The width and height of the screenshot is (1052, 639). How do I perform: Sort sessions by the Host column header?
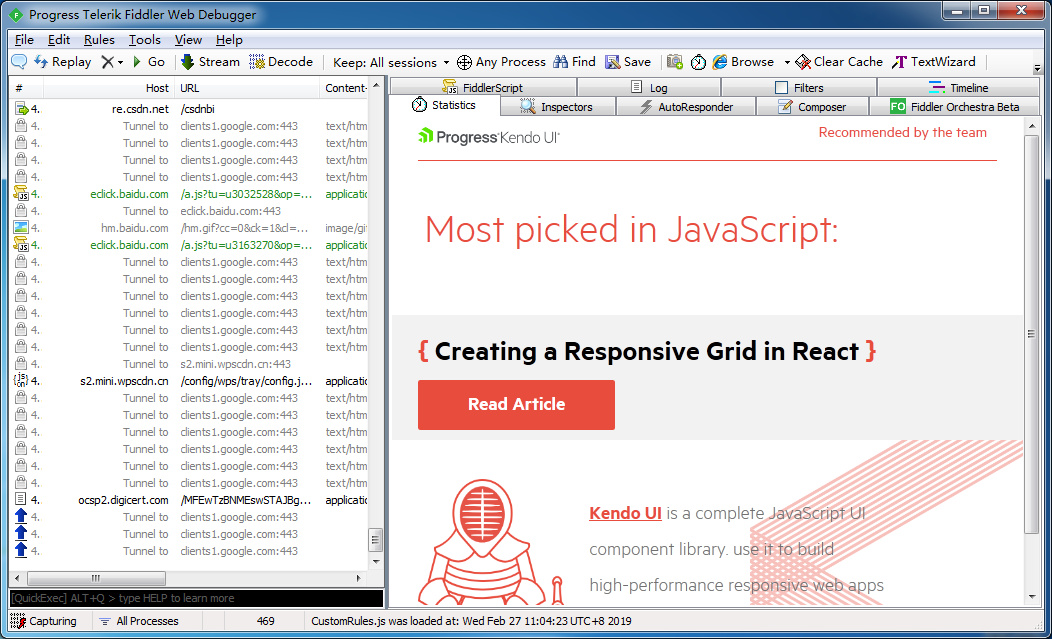(x=109, y=88)
